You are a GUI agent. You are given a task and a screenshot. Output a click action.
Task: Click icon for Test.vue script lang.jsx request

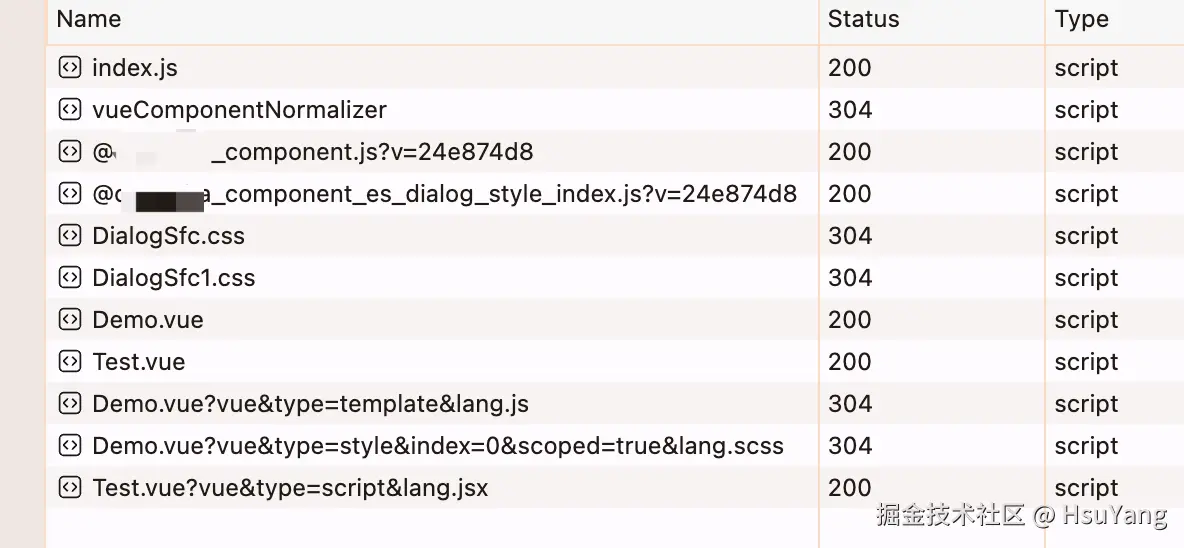coord(69,488)
